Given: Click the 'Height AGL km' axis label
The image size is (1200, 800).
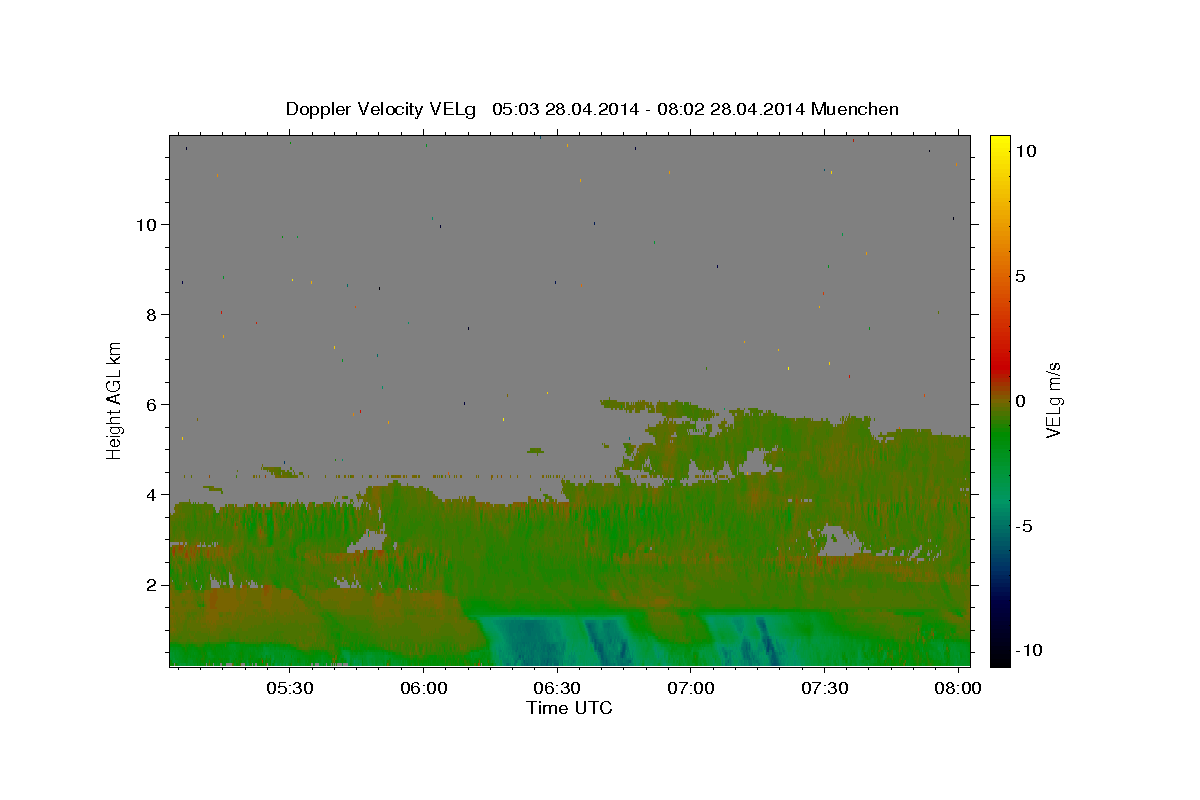Looking at the screenshot, I should [115, 399].
